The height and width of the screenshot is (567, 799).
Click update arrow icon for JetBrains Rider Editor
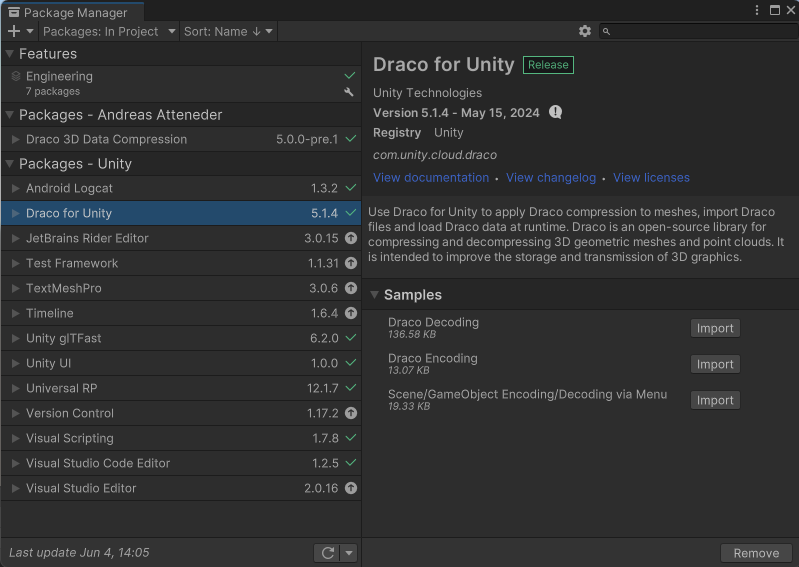point(351,238)
